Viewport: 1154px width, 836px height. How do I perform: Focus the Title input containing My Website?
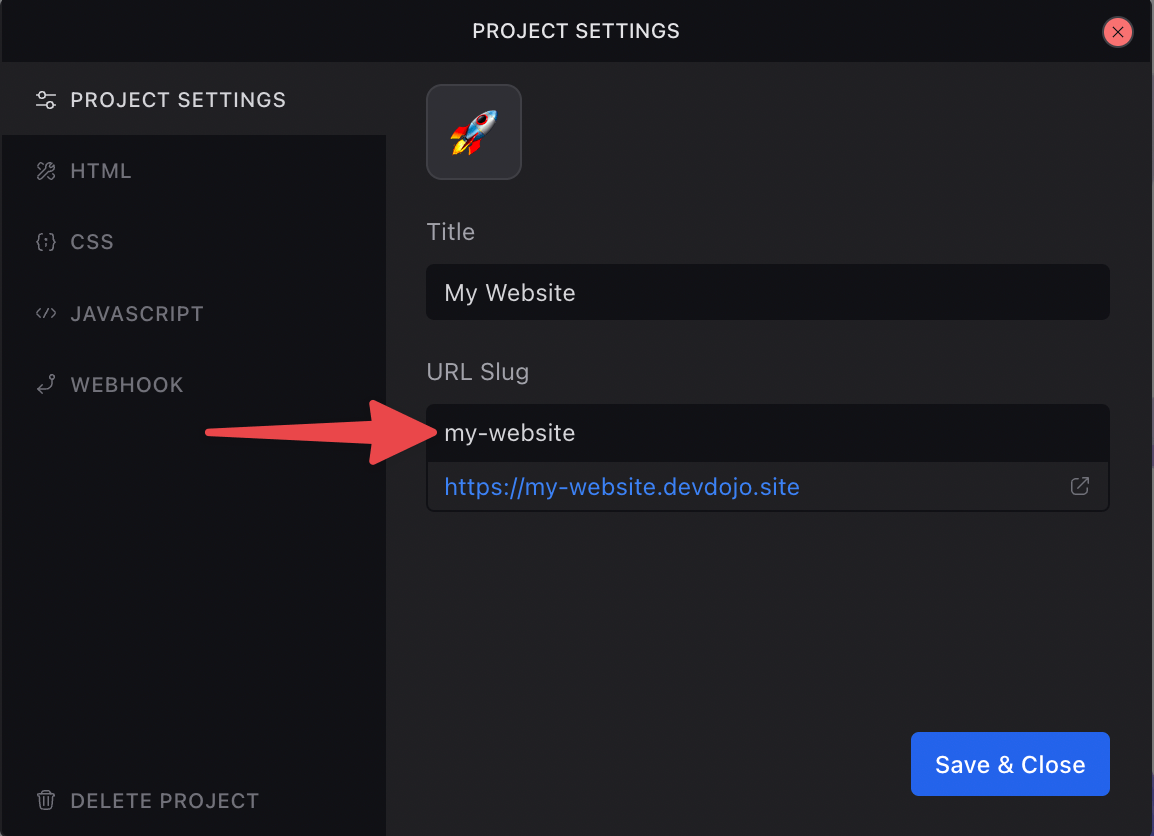click(767, 293)
